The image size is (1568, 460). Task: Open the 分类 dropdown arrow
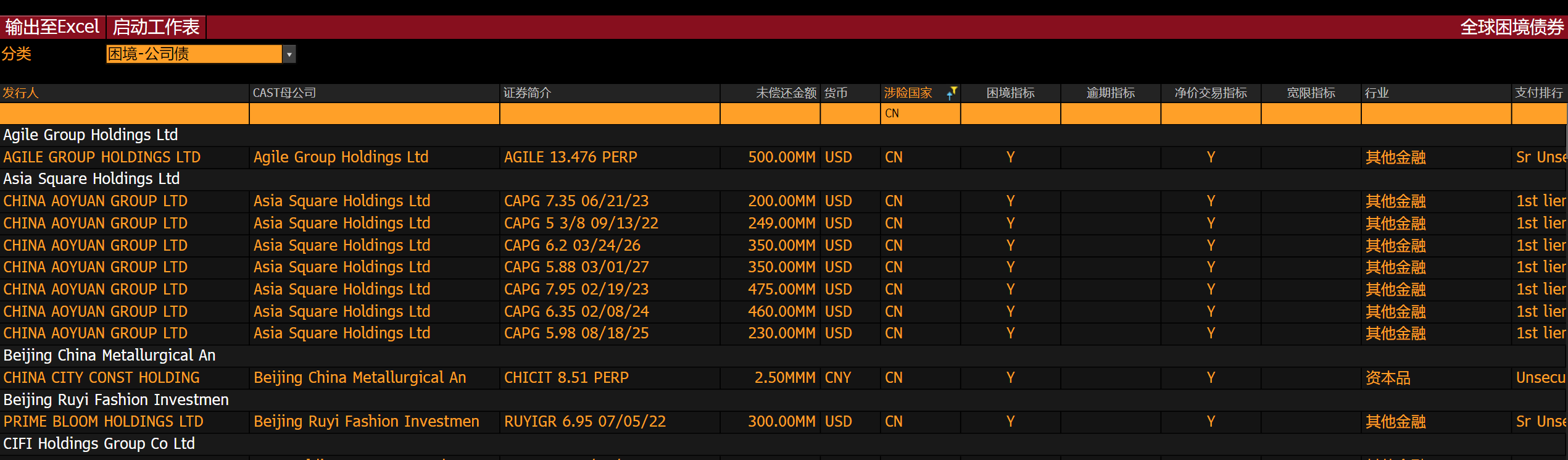[x=289, y=54]
